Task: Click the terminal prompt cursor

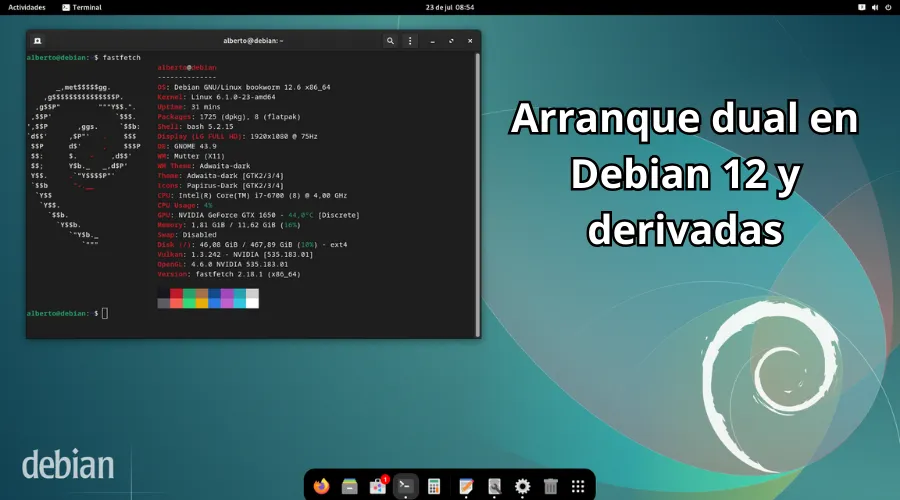Action: click(105, 313)
